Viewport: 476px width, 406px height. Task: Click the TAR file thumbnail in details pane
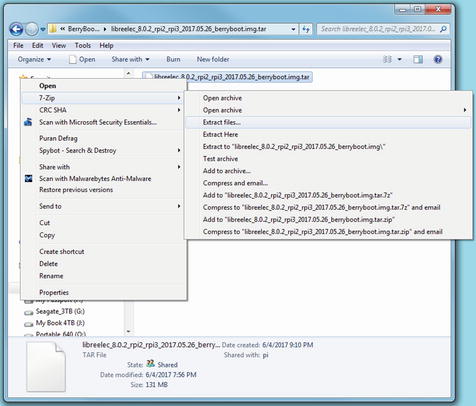point(46,367)
